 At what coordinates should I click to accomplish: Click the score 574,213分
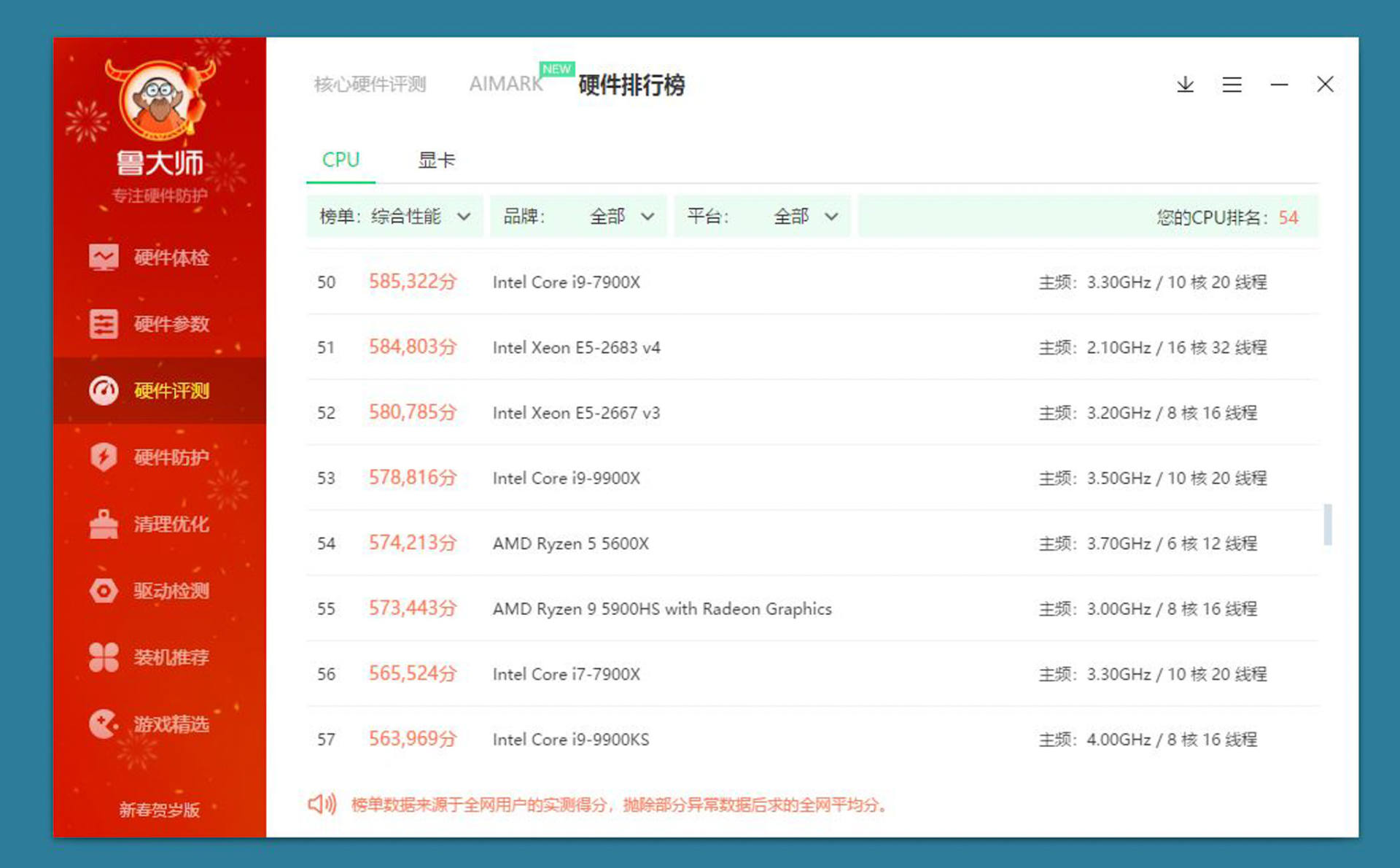point(413,543)
